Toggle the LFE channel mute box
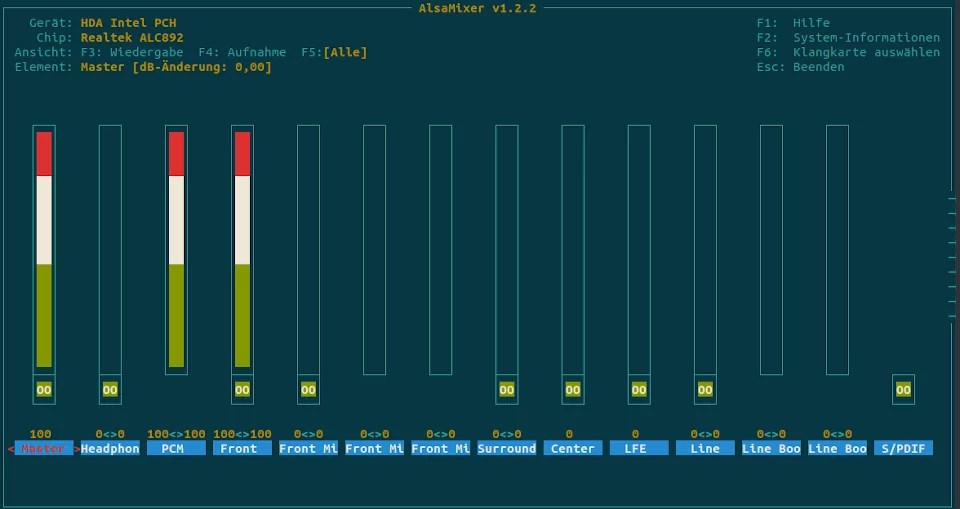960x509 pixels. pyautogui.click(x=639, y=390)
